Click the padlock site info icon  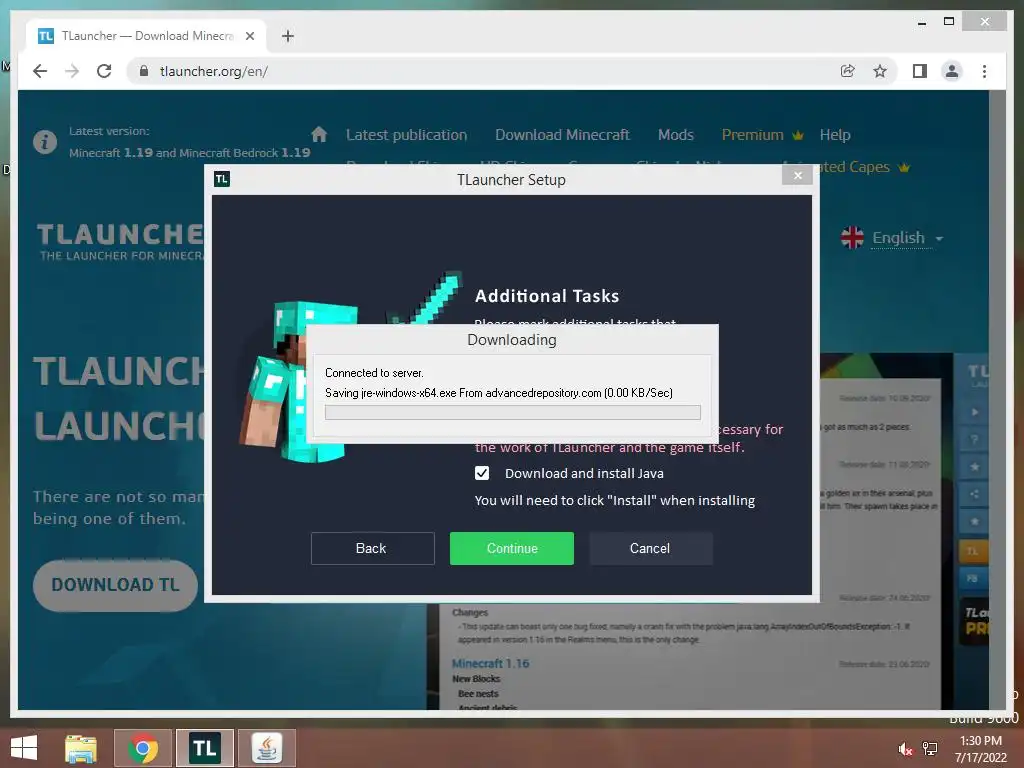pos(144,71)
